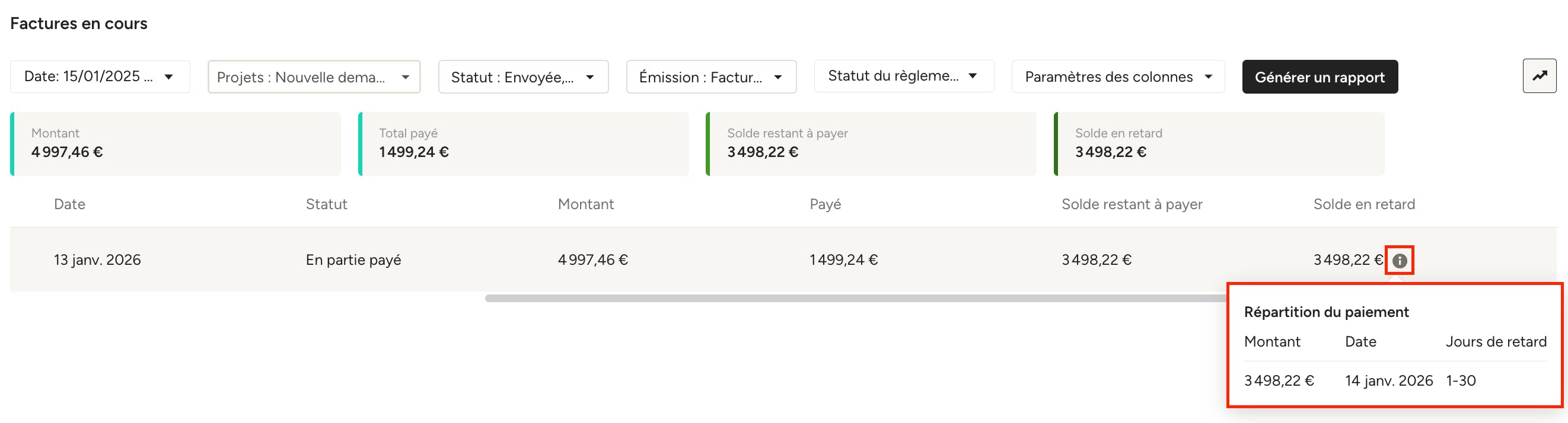This screenshot has height=423, width=1568.
Task: Open the Statut : Envoyée filter
Action: [x=523, y=77]
